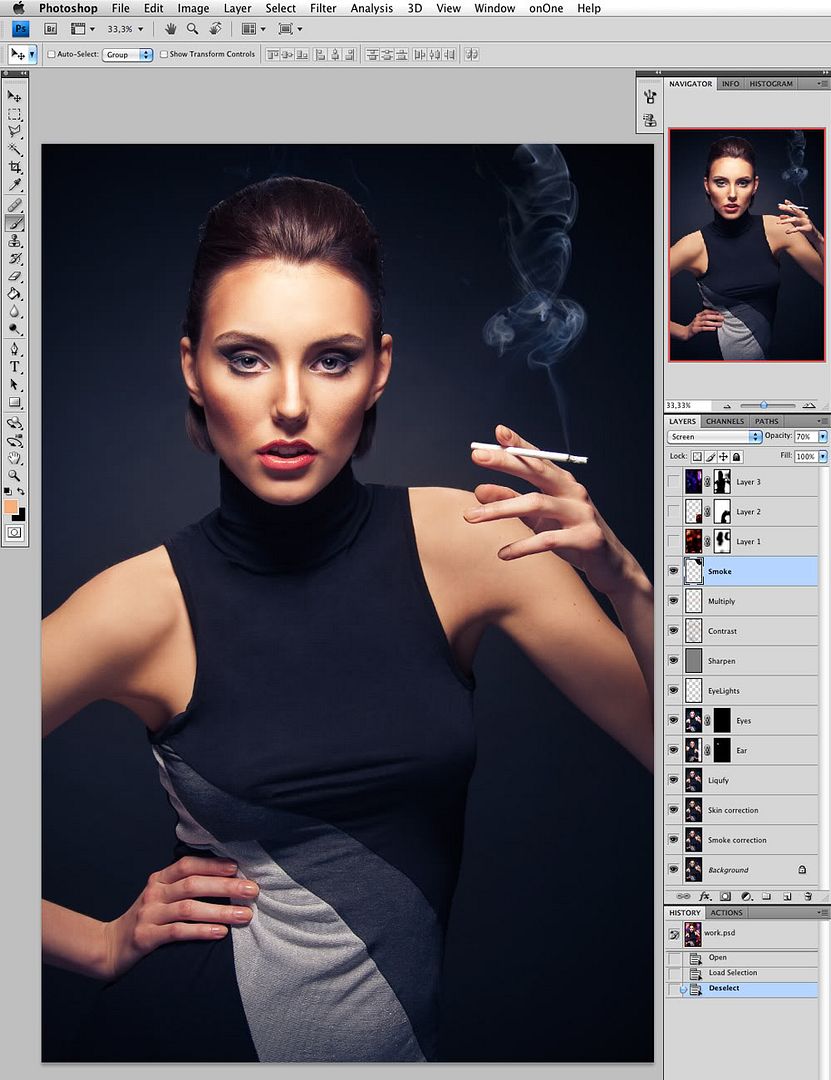
Task: Select the Rectangular Marquee tool
Action: pos(14,114)
